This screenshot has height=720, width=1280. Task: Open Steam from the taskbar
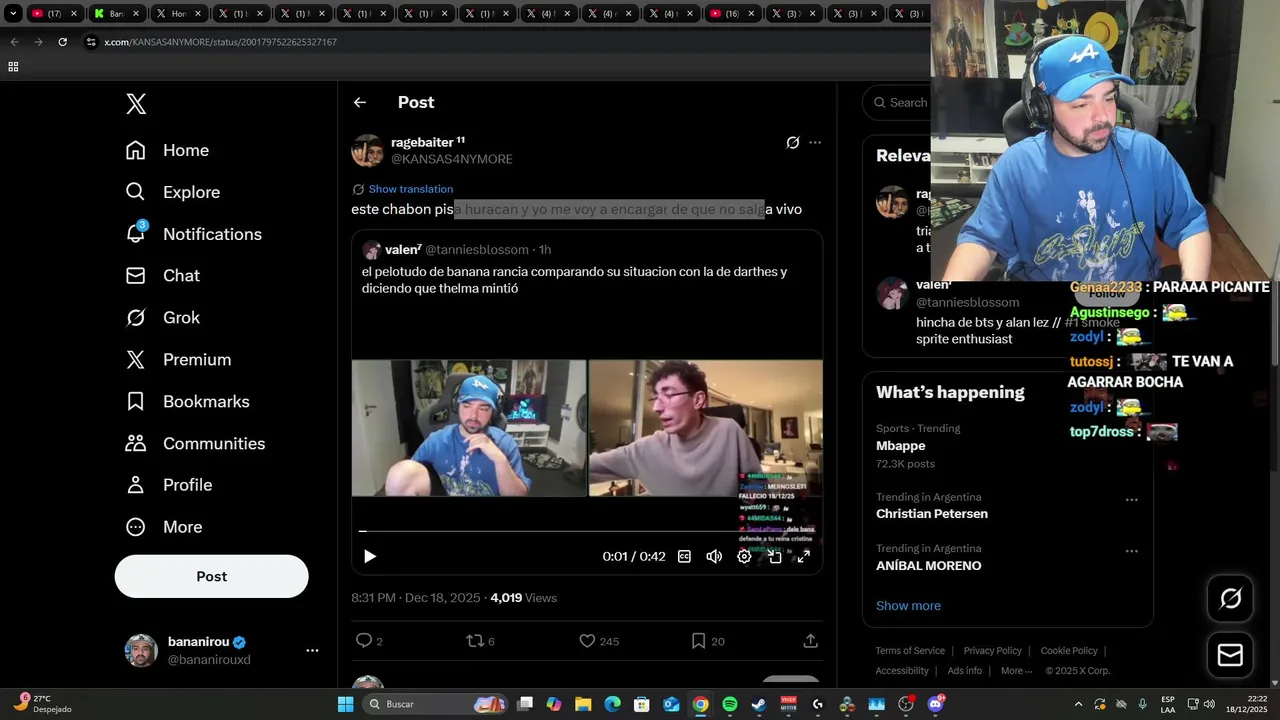pos(759,704)
